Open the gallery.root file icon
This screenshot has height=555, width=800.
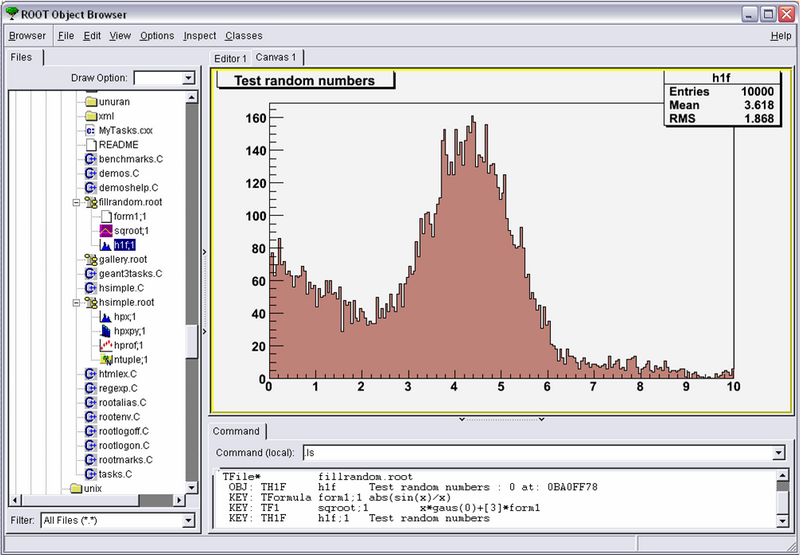pyautogui.click(x=90, y=259)
